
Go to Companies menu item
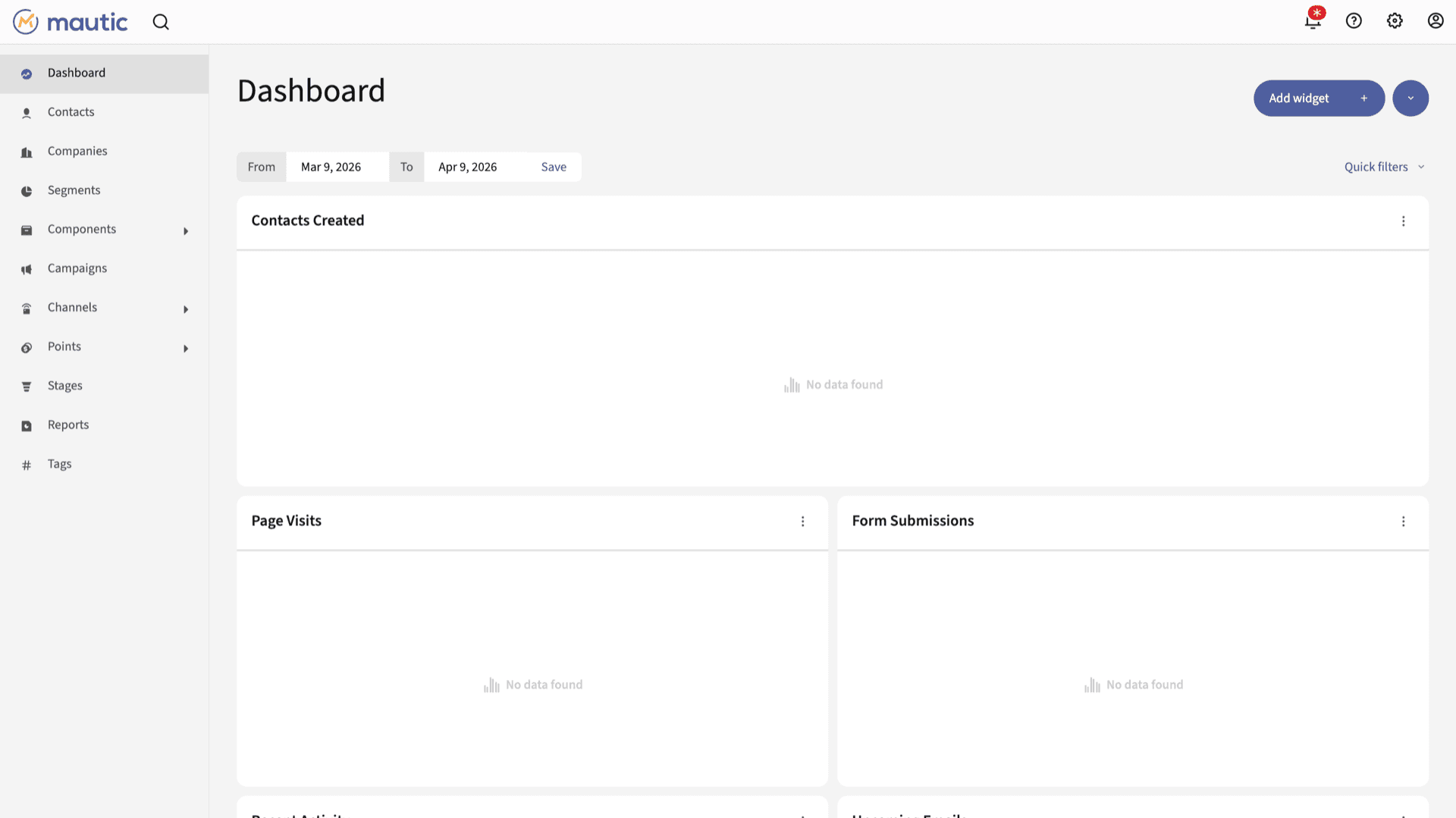click(x=104, y=152)
